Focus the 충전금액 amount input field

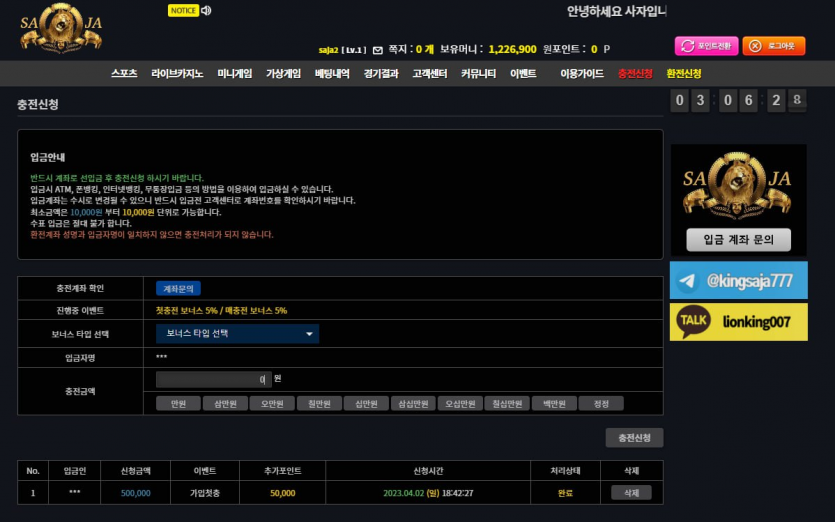pos(213,380)
